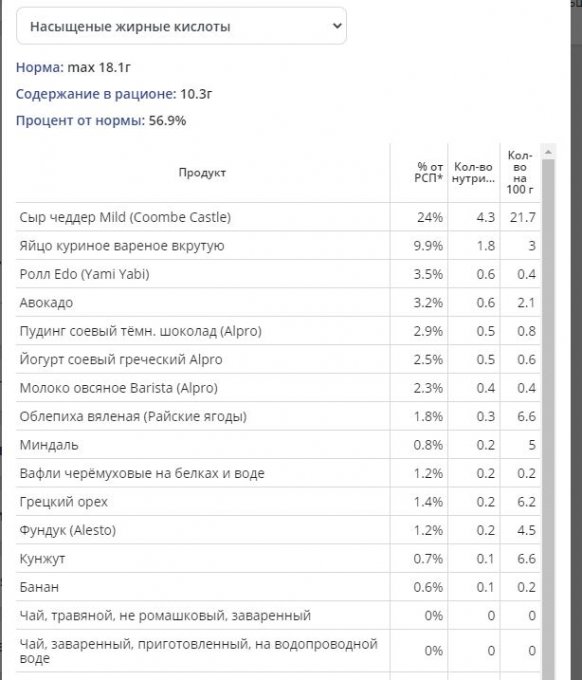Select the Сыр чеддер Mild row
This screenshot has width=582, height=680.
coord(278,217)
